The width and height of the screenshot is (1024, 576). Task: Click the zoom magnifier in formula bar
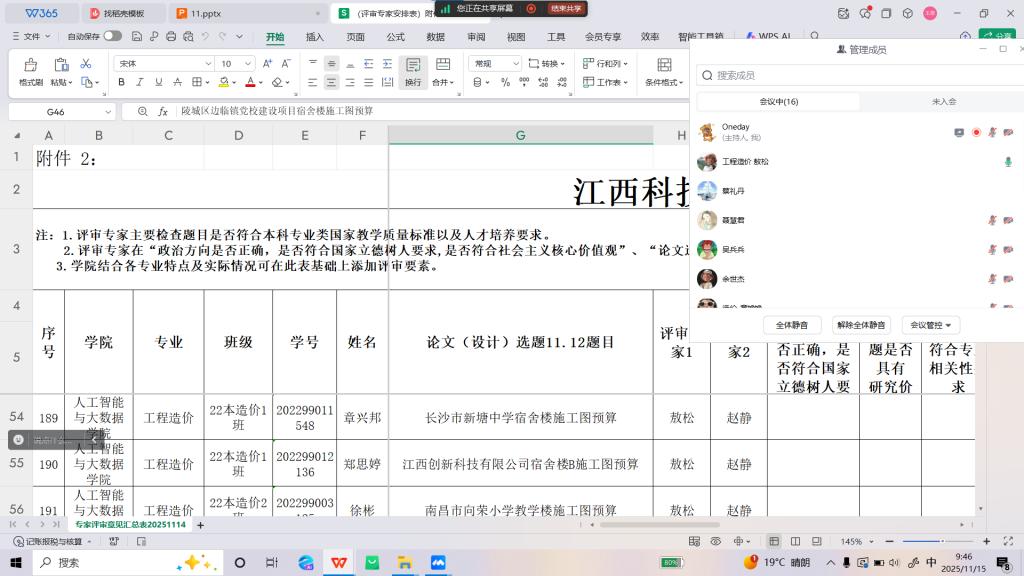[142, 112]
